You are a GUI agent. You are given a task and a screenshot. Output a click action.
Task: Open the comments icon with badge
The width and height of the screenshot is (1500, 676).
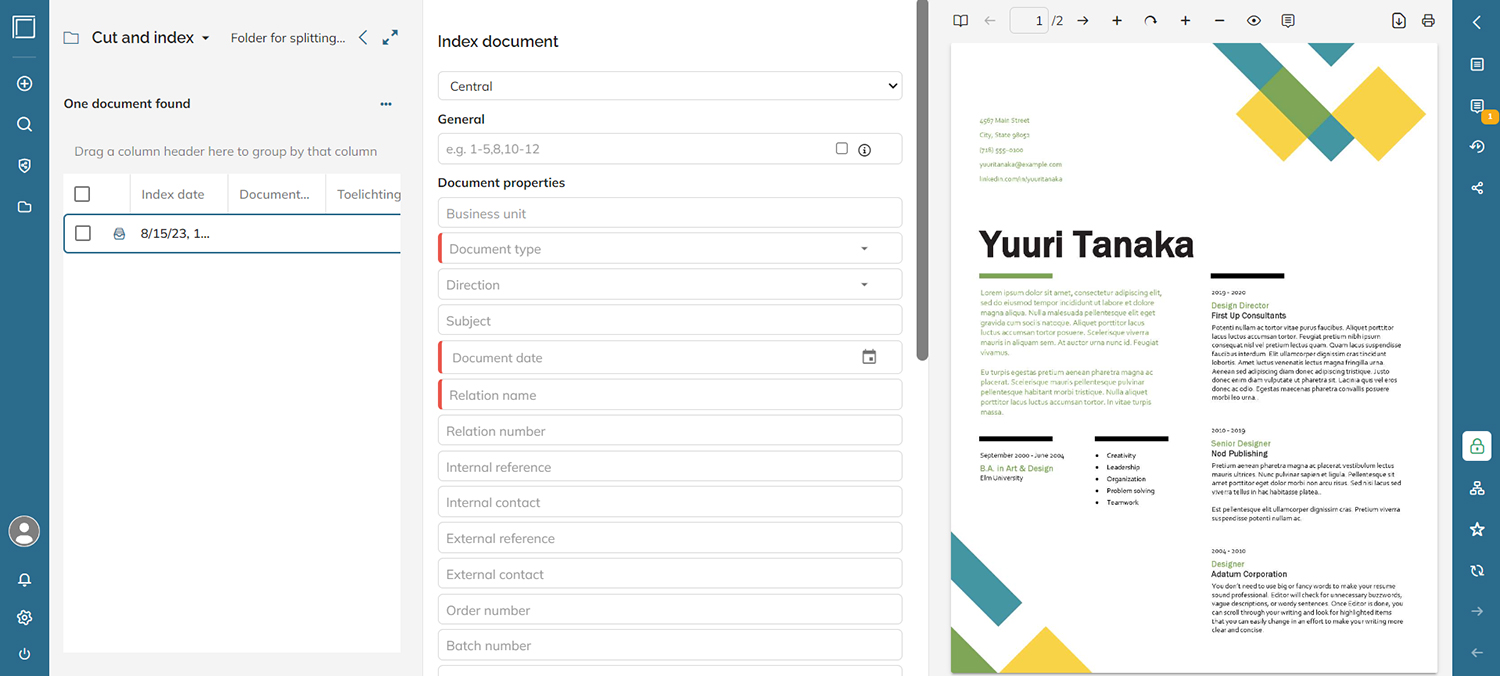(x=1477, y=106)
